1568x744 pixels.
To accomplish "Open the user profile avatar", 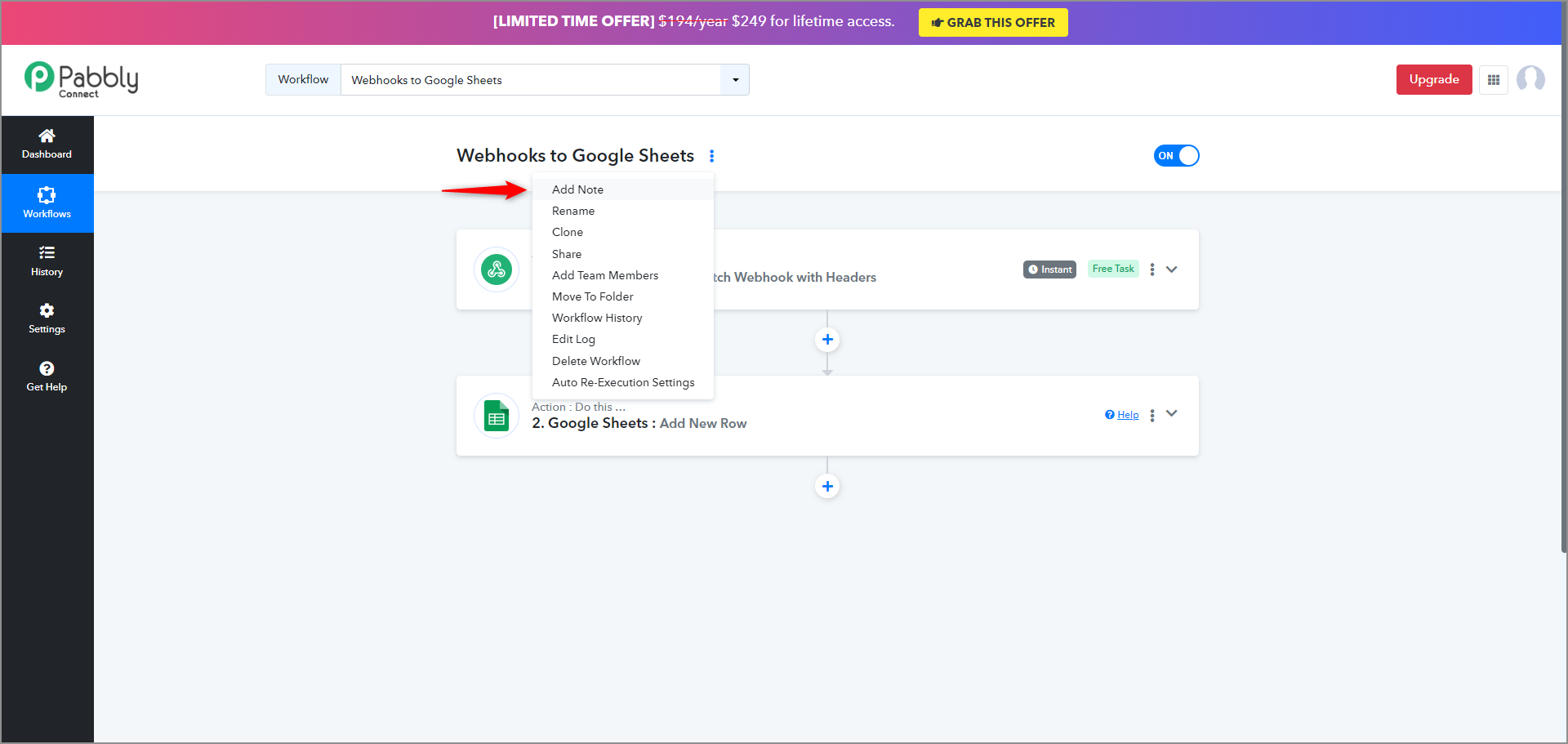I will (x=1530, y=79).
